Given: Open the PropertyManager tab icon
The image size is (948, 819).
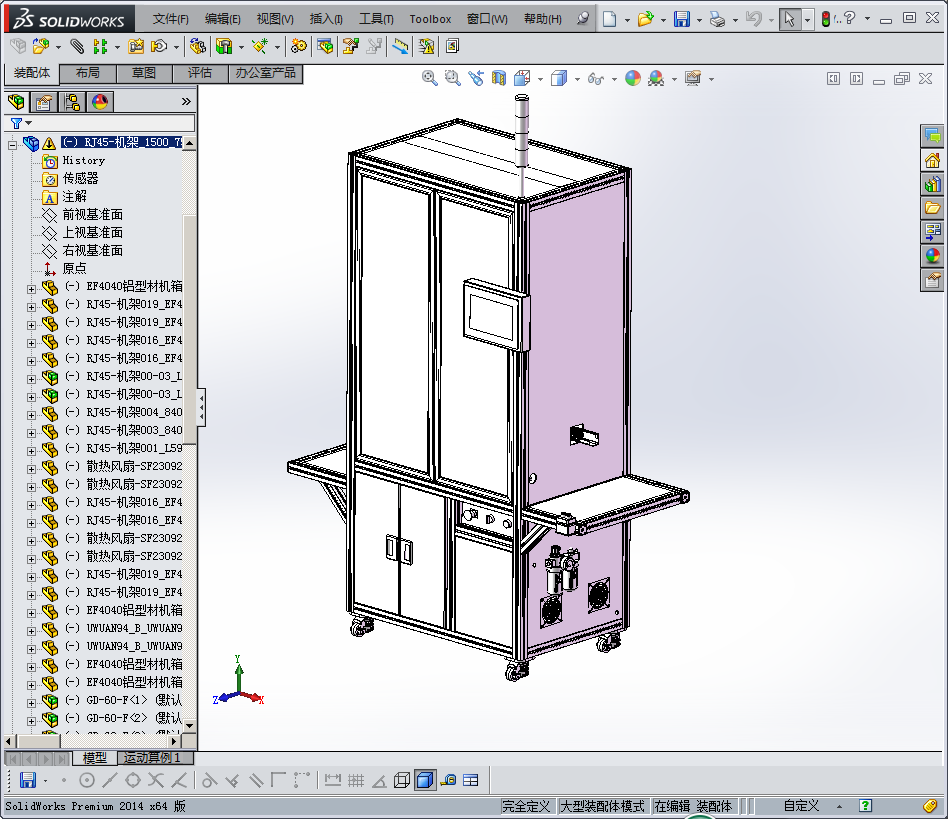Looking at the screenshot, I should tap(44, 102).
